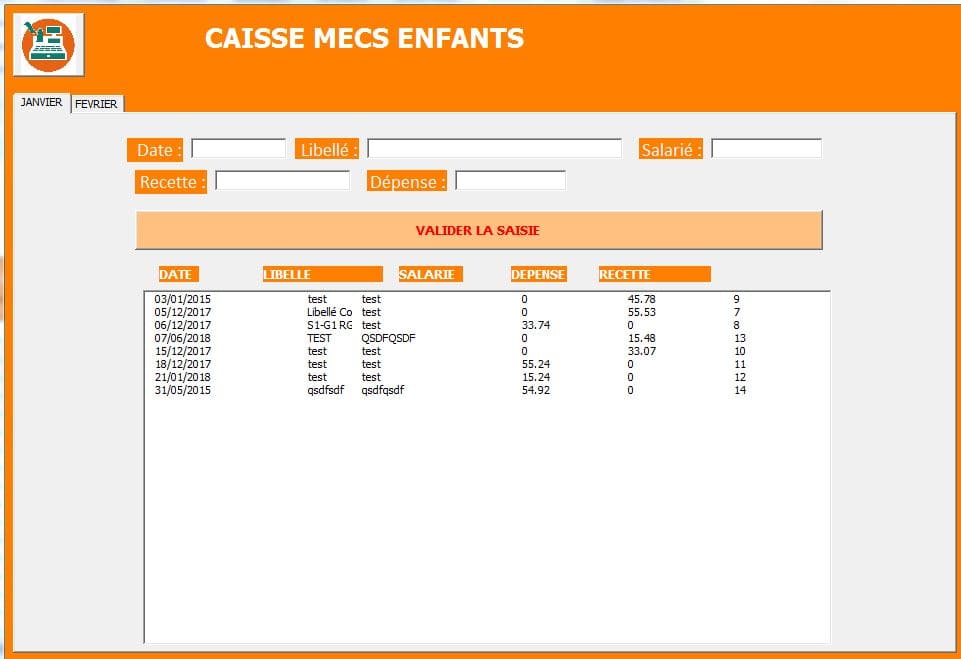Focus the Date input field
The image size is (961, 659).
[x=238, y=148]
